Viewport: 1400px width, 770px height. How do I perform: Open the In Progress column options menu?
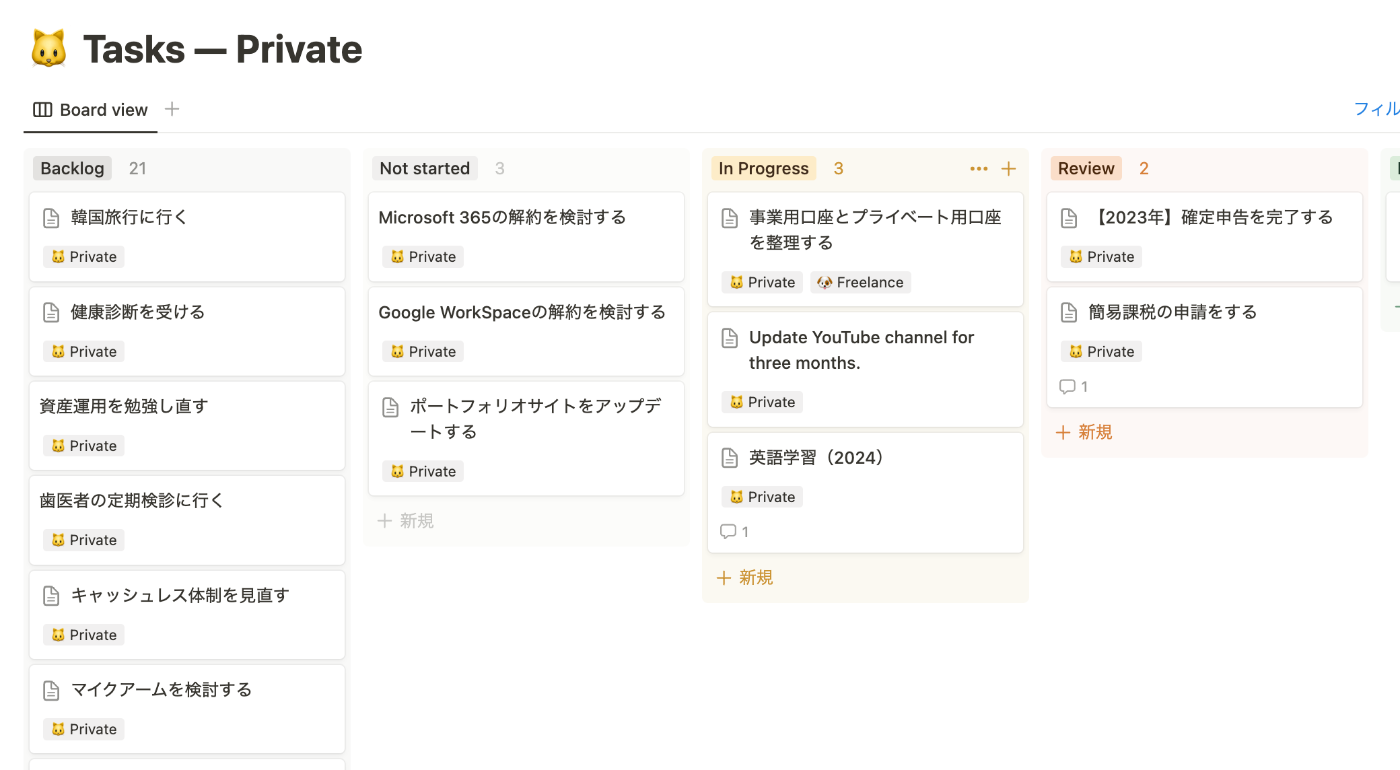(979, 169)
